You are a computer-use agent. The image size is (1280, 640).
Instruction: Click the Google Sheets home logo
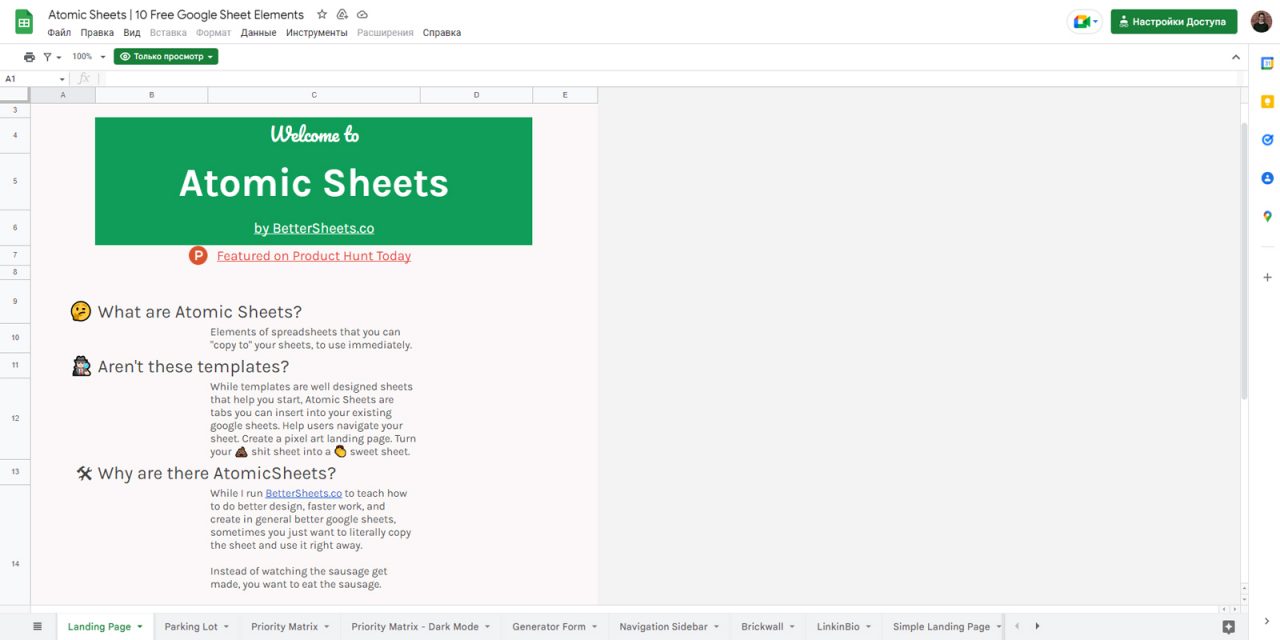coord(22,21)
